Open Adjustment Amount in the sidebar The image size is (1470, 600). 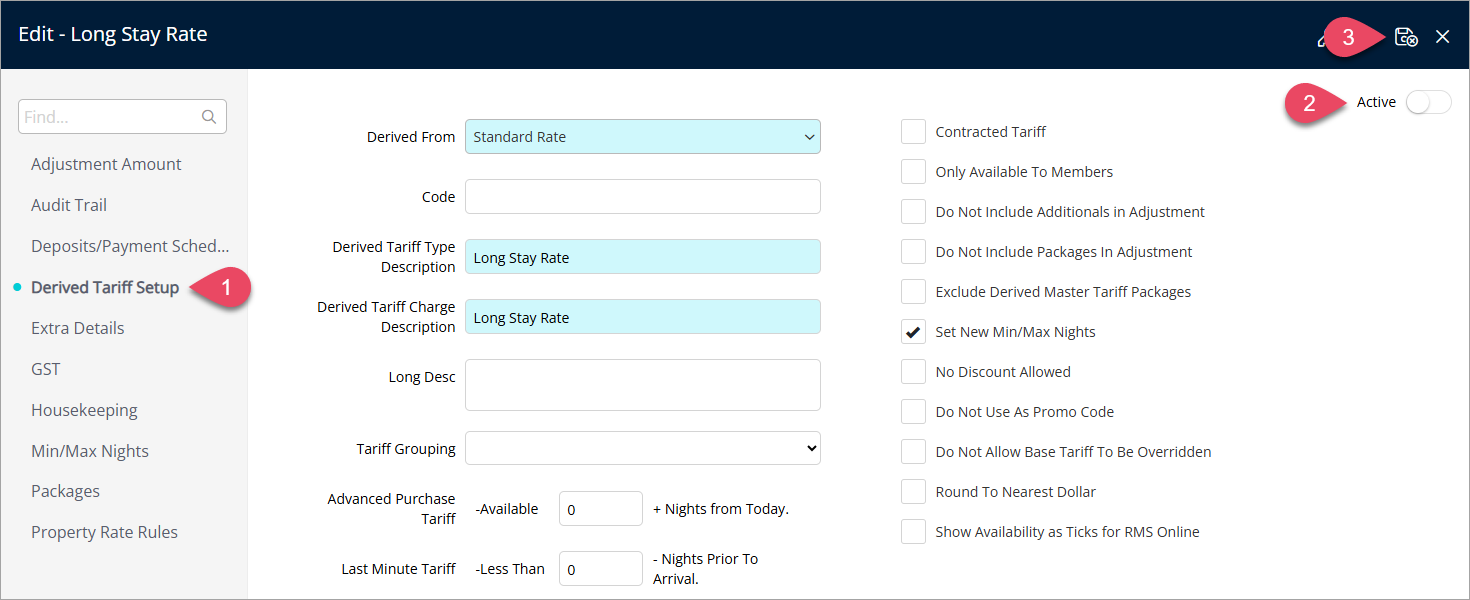(x=106, y=164)
